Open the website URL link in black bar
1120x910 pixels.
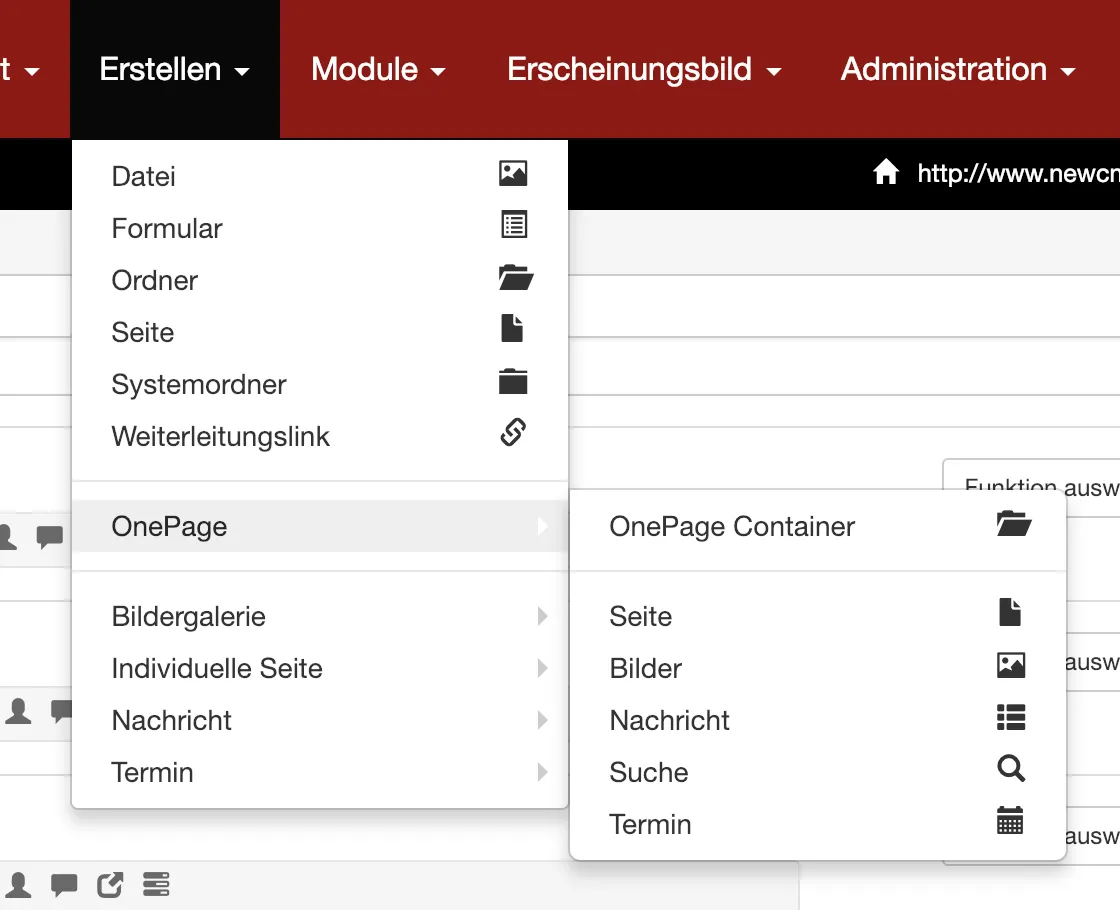1017,174
